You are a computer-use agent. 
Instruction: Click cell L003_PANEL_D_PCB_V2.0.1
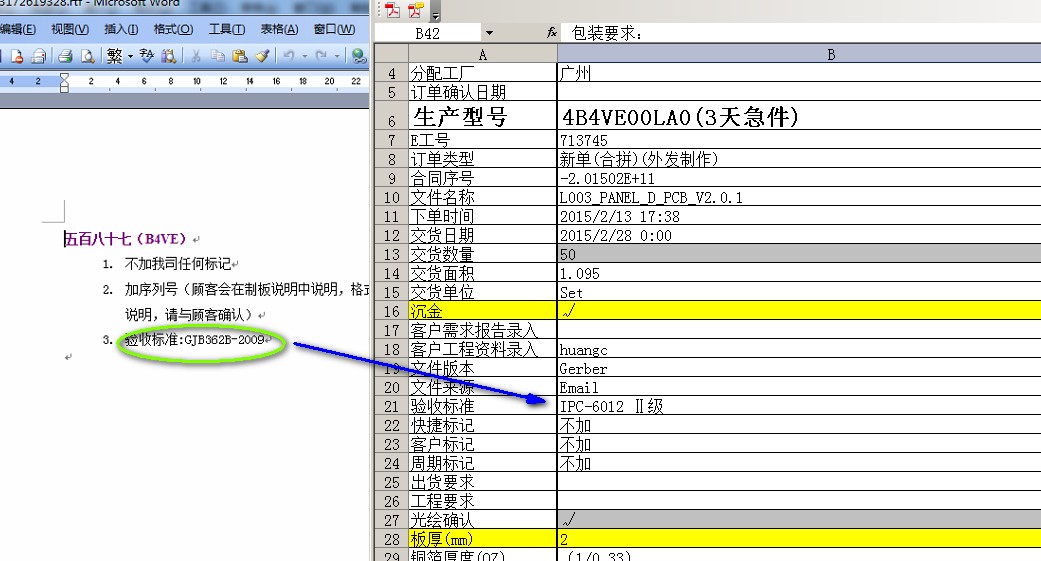799,197
